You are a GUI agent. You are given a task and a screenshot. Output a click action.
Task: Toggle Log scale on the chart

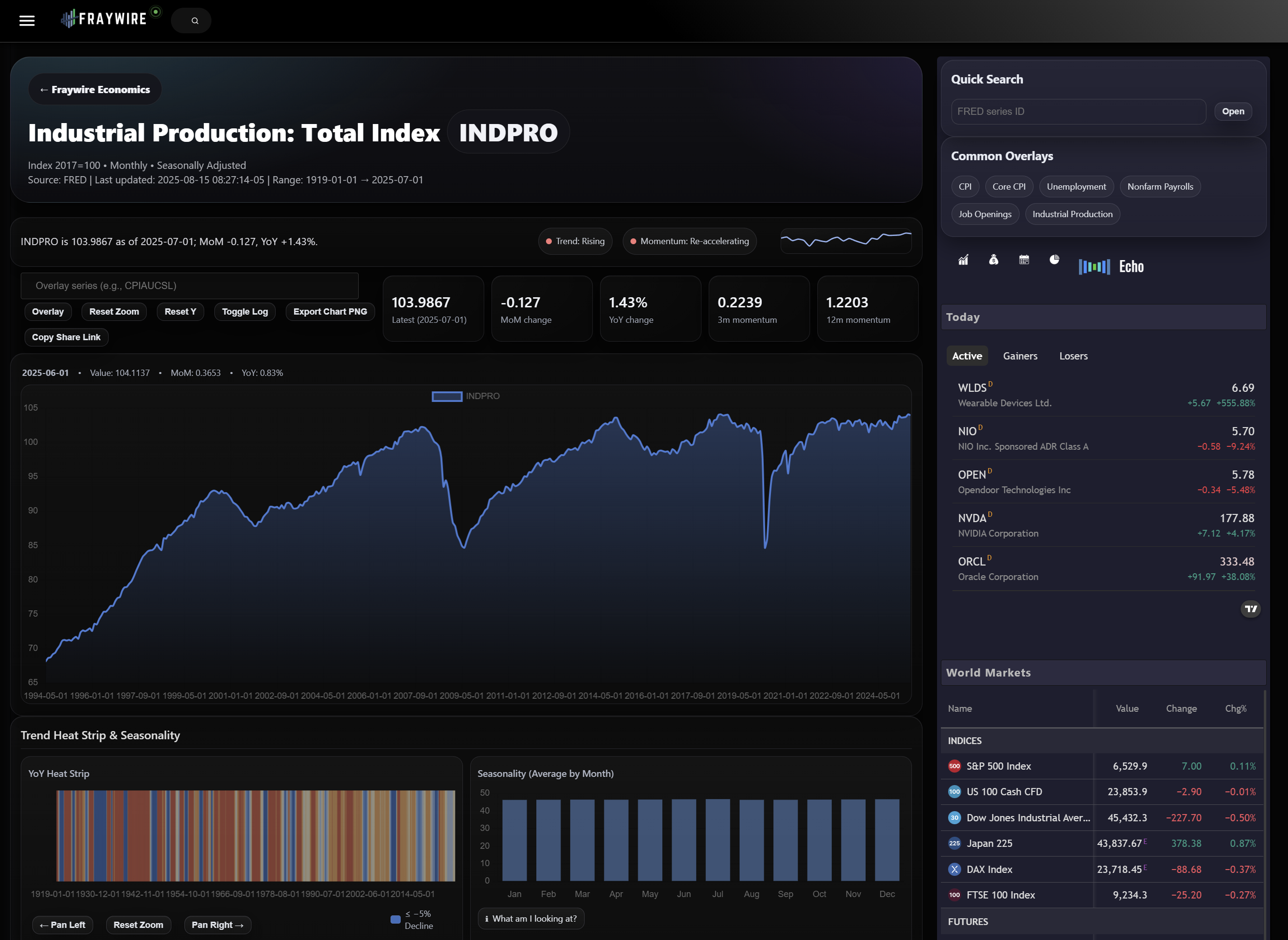[245, 312]
